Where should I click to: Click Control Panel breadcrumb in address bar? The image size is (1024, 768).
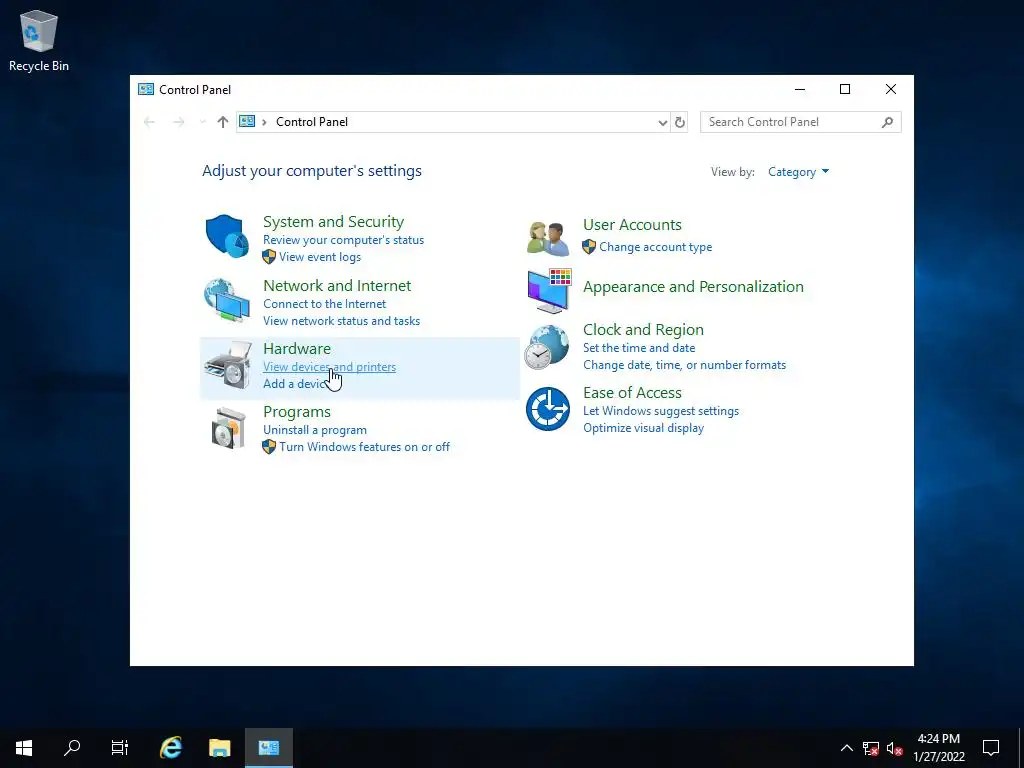coord(312,122)
